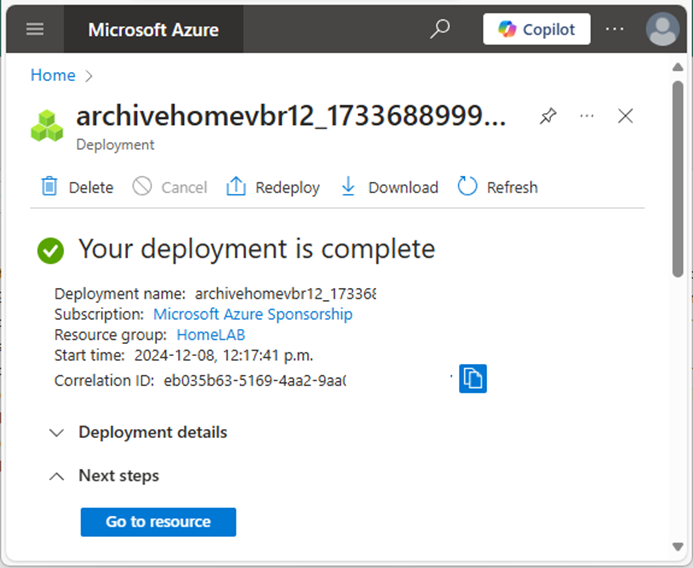The height and width of the screenshot is (568, 693).
Task: Click Go to resource button
Action: pyautogui.click(x=158, y=522)
